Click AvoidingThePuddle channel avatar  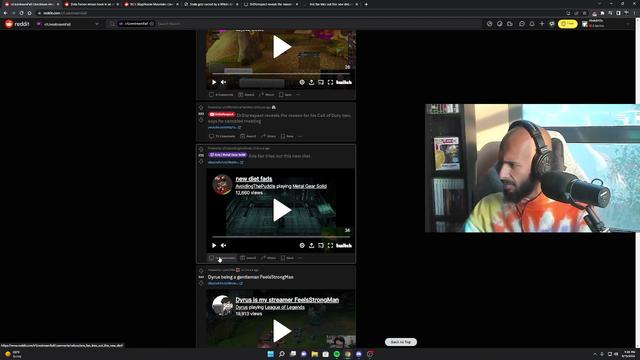click(222, 184)
